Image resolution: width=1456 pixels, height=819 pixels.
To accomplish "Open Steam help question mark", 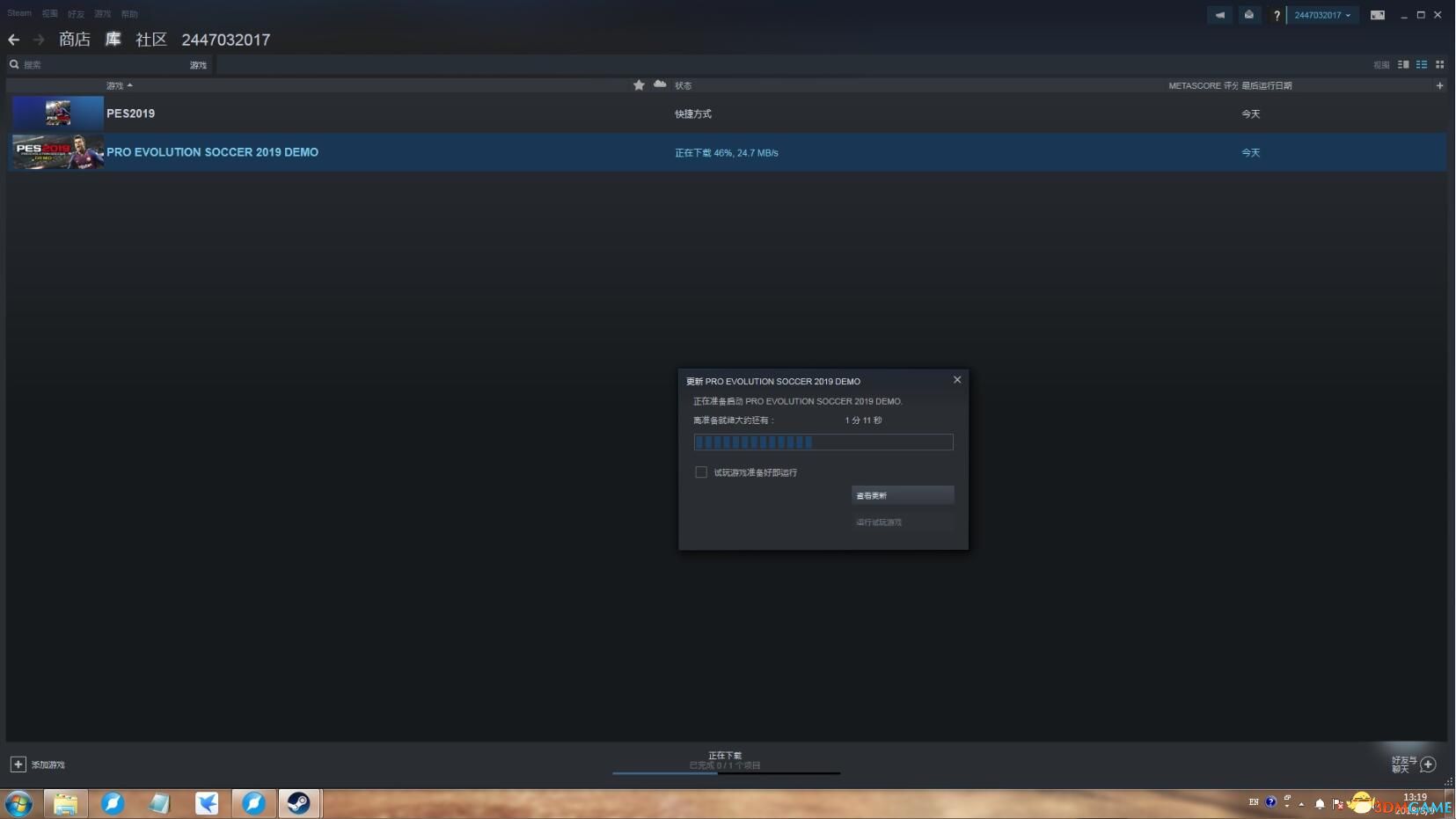I will point(1277,15).
